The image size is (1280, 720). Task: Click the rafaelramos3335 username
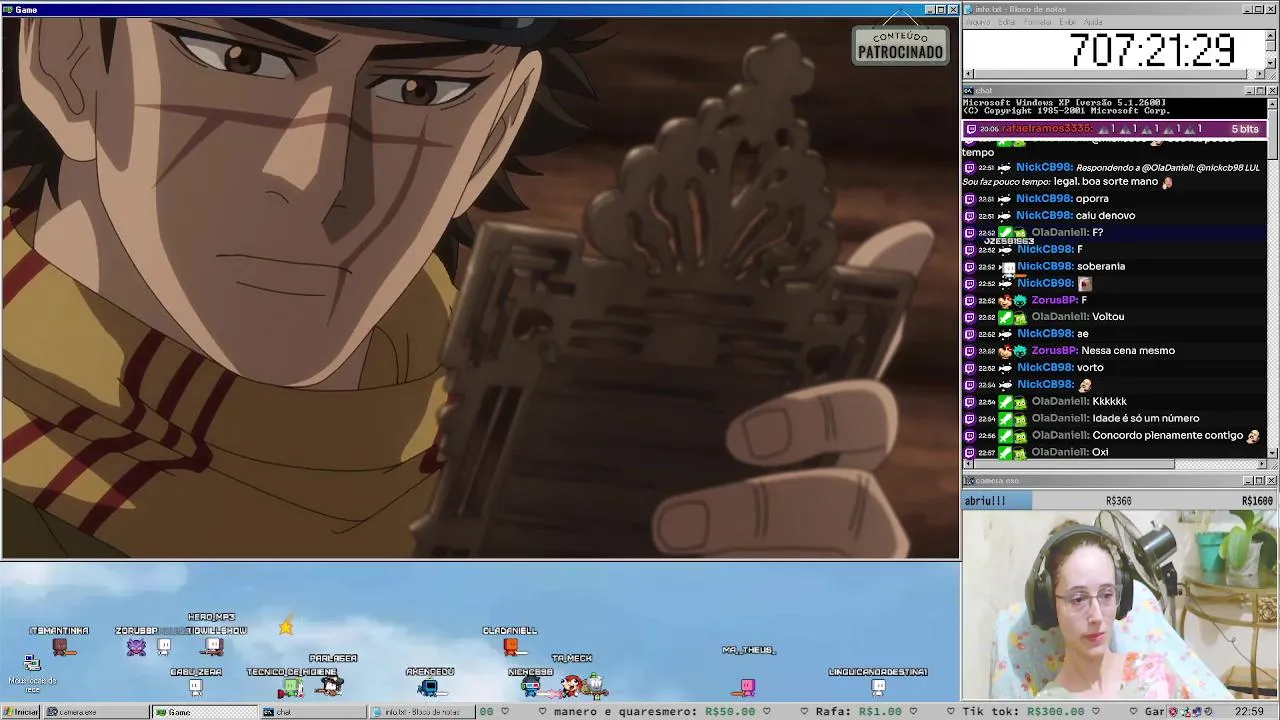(1047, 129)
